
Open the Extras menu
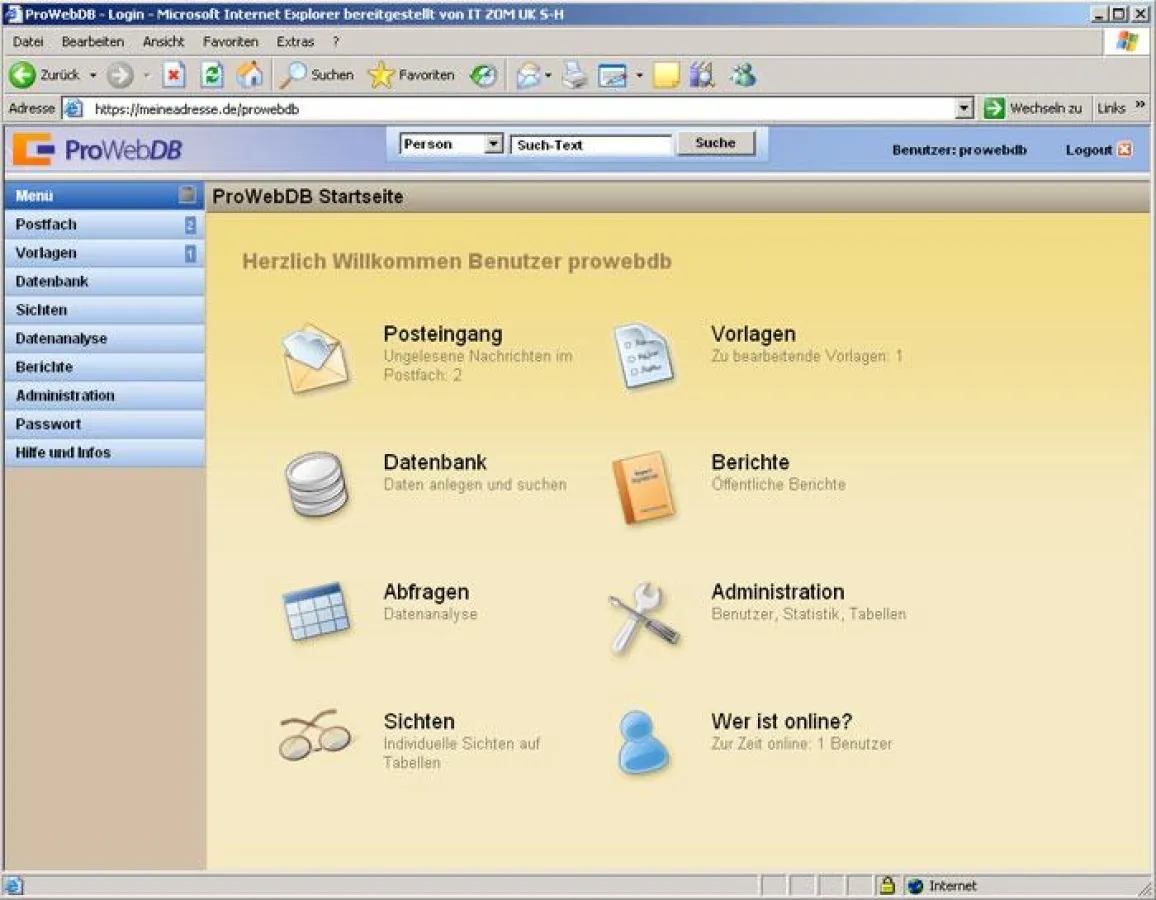[295, 41]
